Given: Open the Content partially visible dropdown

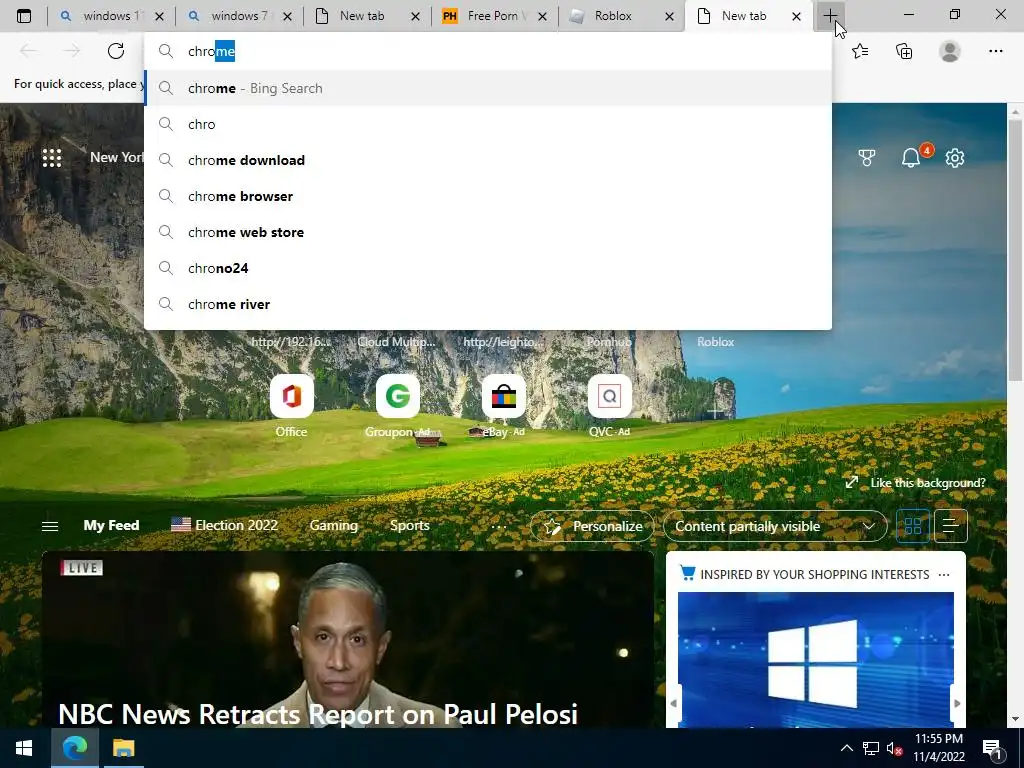Looking at the screenshot, I should pyautogui.click(x=775, y=526).
